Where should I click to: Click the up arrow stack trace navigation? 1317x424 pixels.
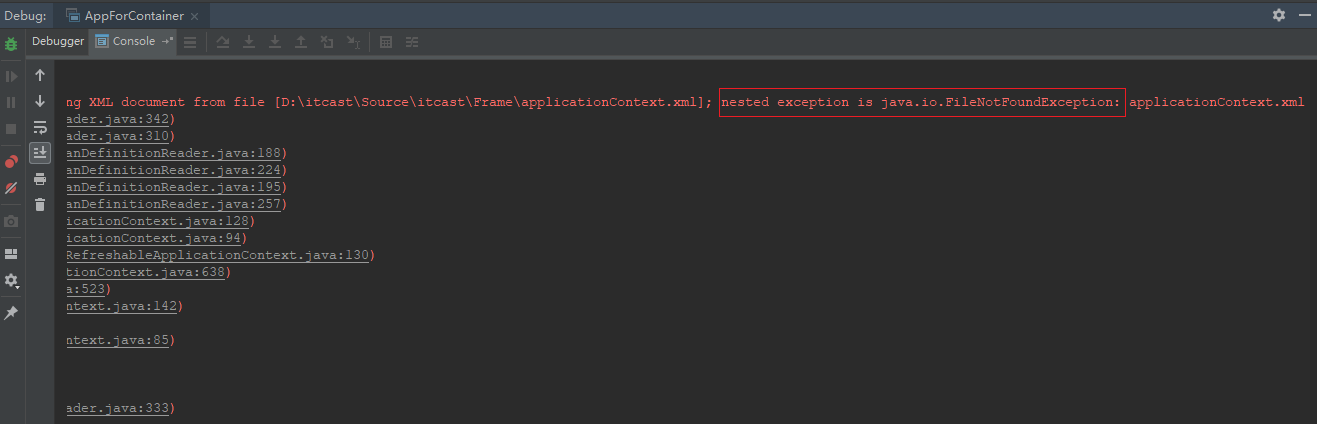40,75
